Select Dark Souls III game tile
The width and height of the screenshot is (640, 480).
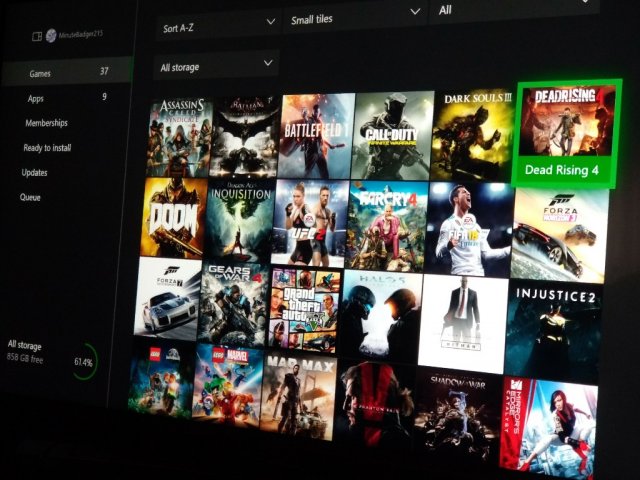point(473,134)
